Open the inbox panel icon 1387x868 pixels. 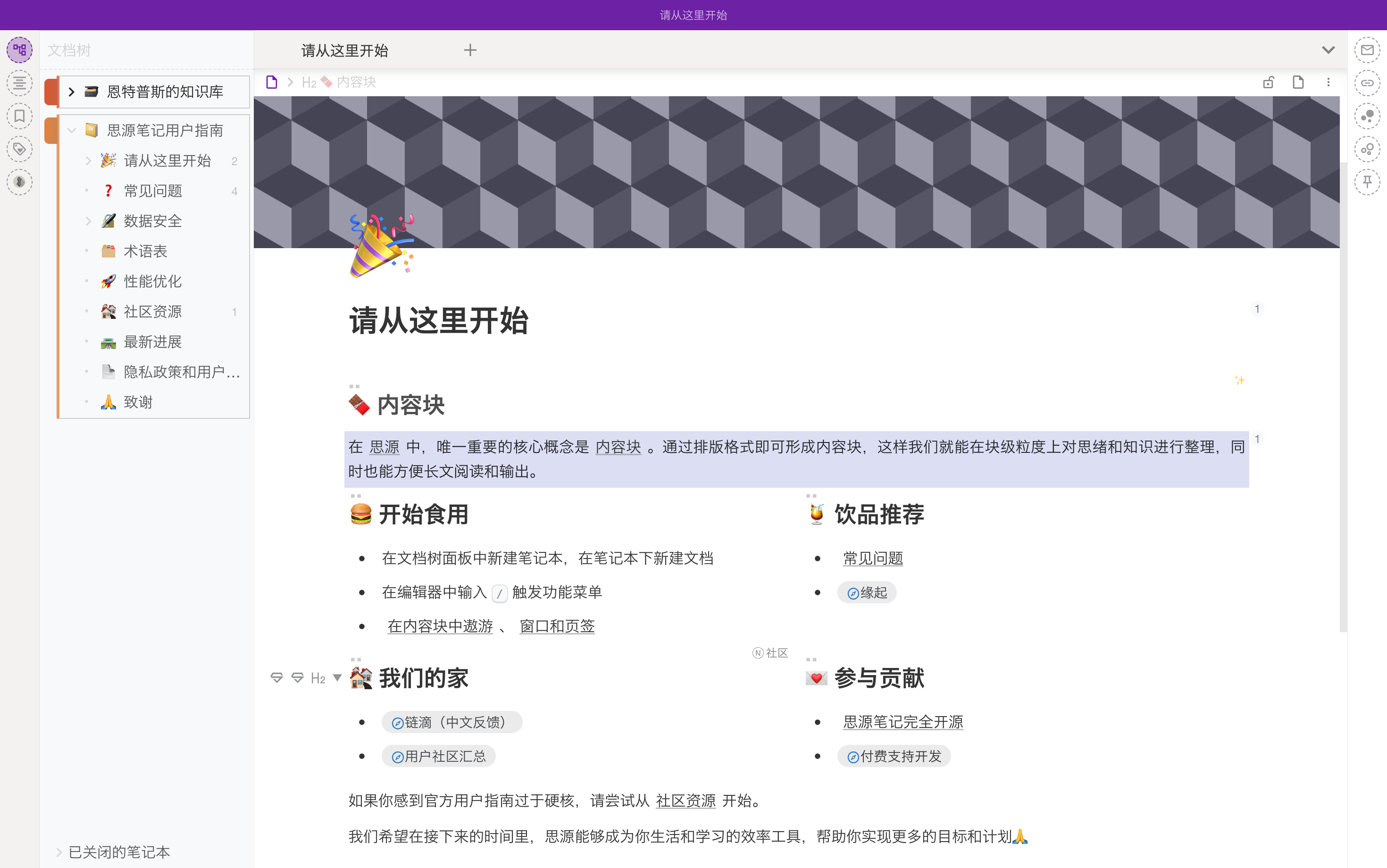point(1367,50)
